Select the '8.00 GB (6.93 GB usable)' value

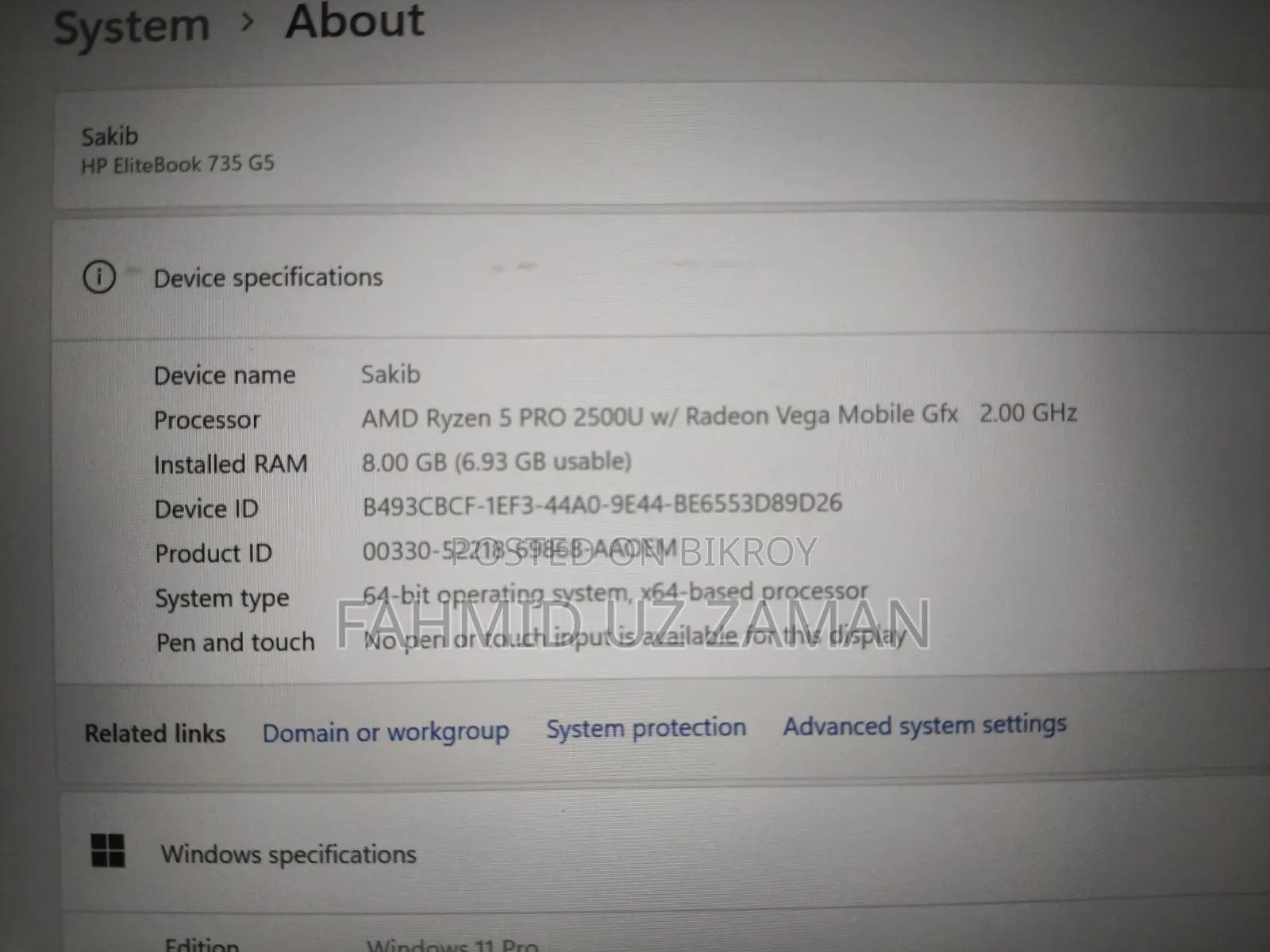pyautogui.click(x=497, y=462)
